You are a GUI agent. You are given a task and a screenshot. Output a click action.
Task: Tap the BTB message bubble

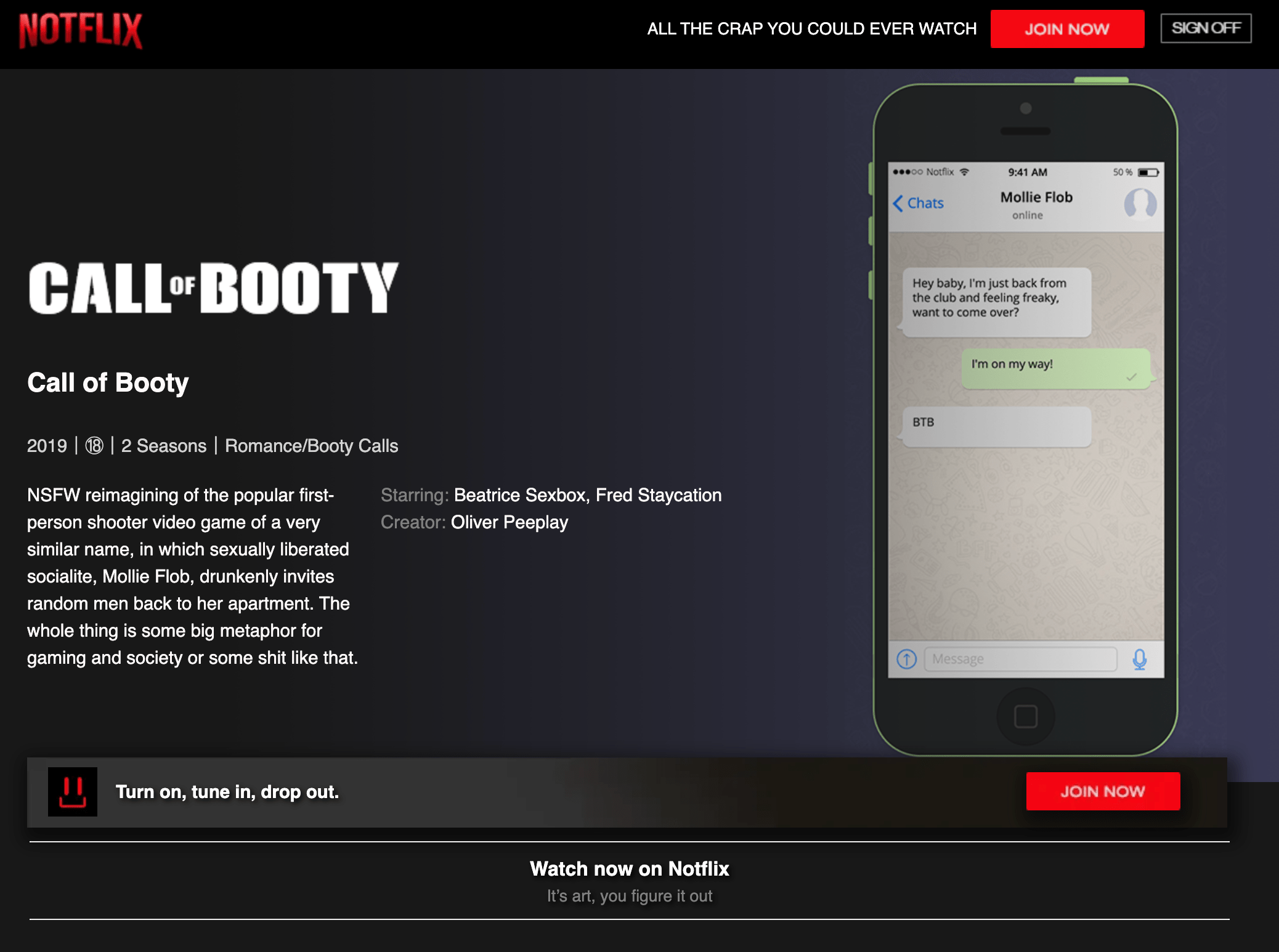pyautogui.click(x=996, y=426)
